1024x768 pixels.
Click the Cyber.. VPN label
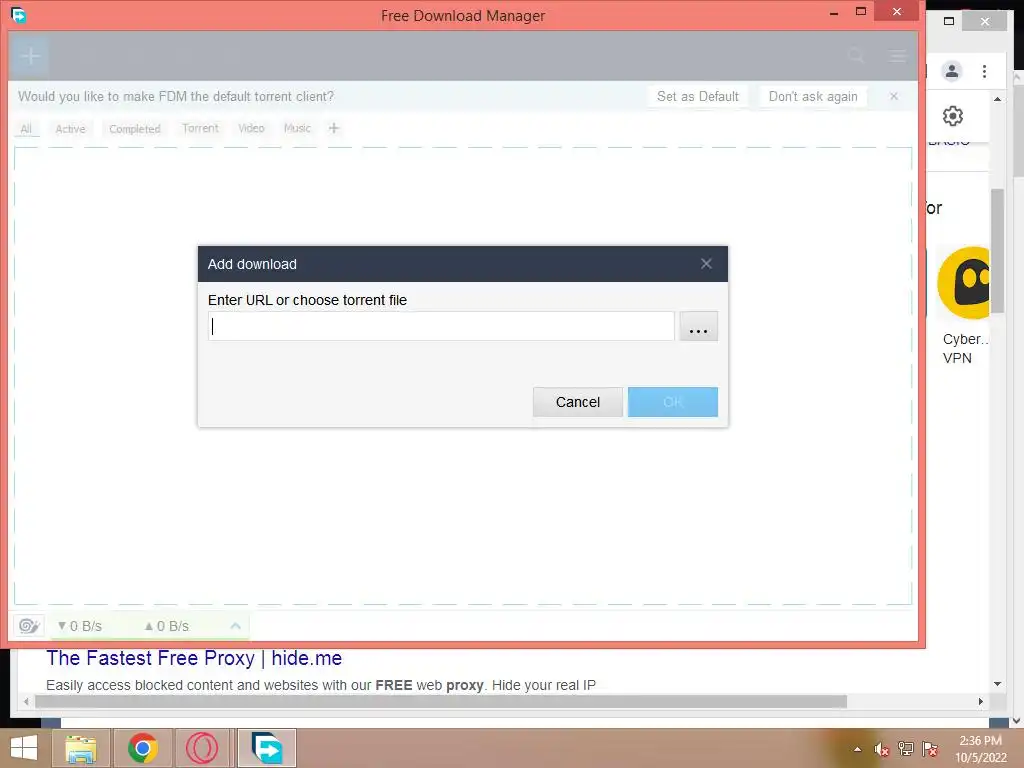click(965, 348)
